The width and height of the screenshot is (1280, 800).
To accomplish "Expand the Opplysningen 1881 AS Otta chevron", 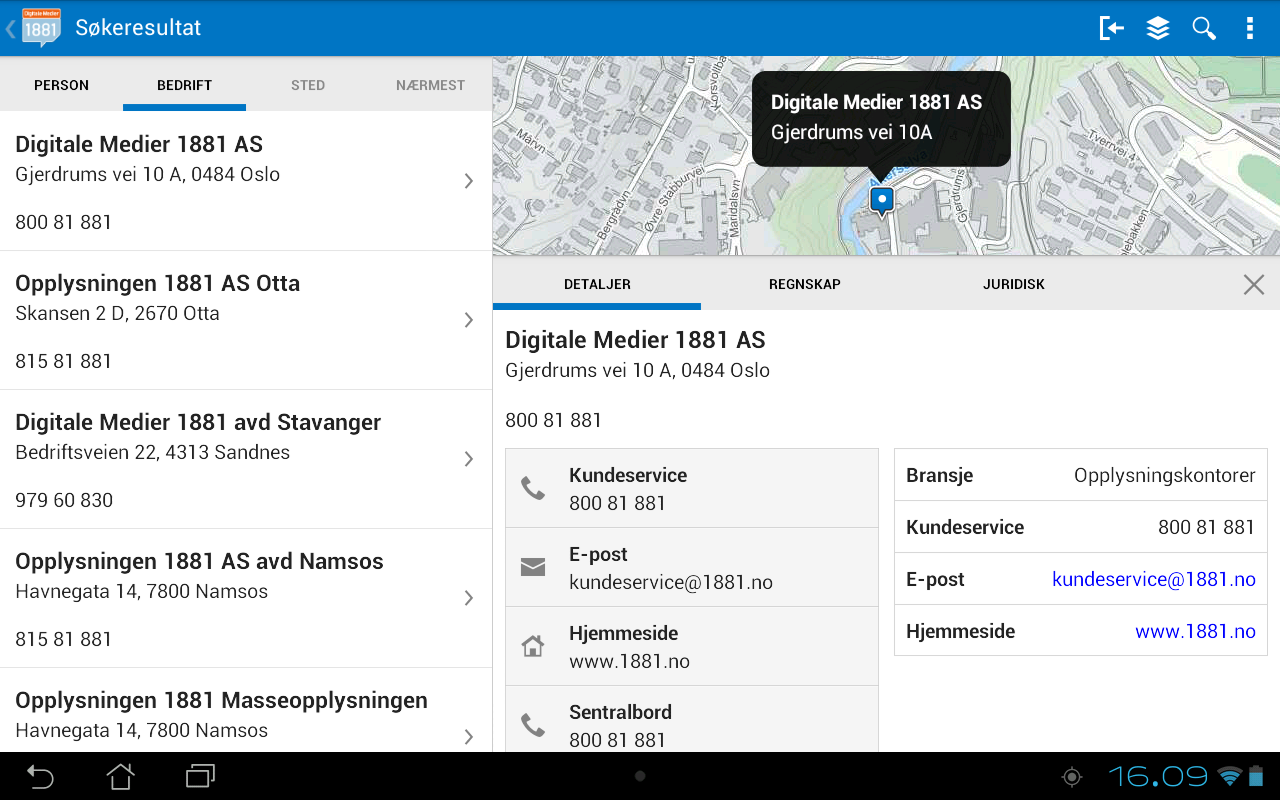I will (468, 320).
